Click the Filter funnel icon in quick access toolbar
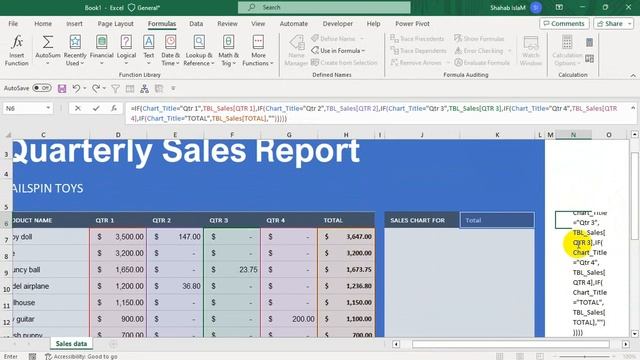The image size is (640, 360). pos(116,88)
